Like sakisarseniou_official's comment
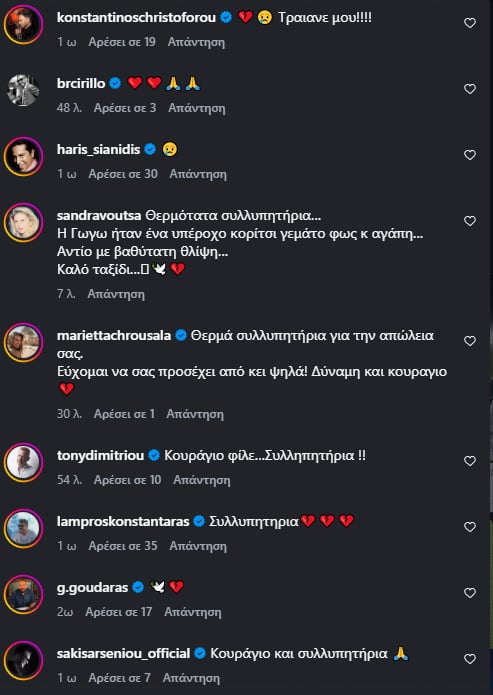This screenshot has width=493, height=695. coord(470,659)
